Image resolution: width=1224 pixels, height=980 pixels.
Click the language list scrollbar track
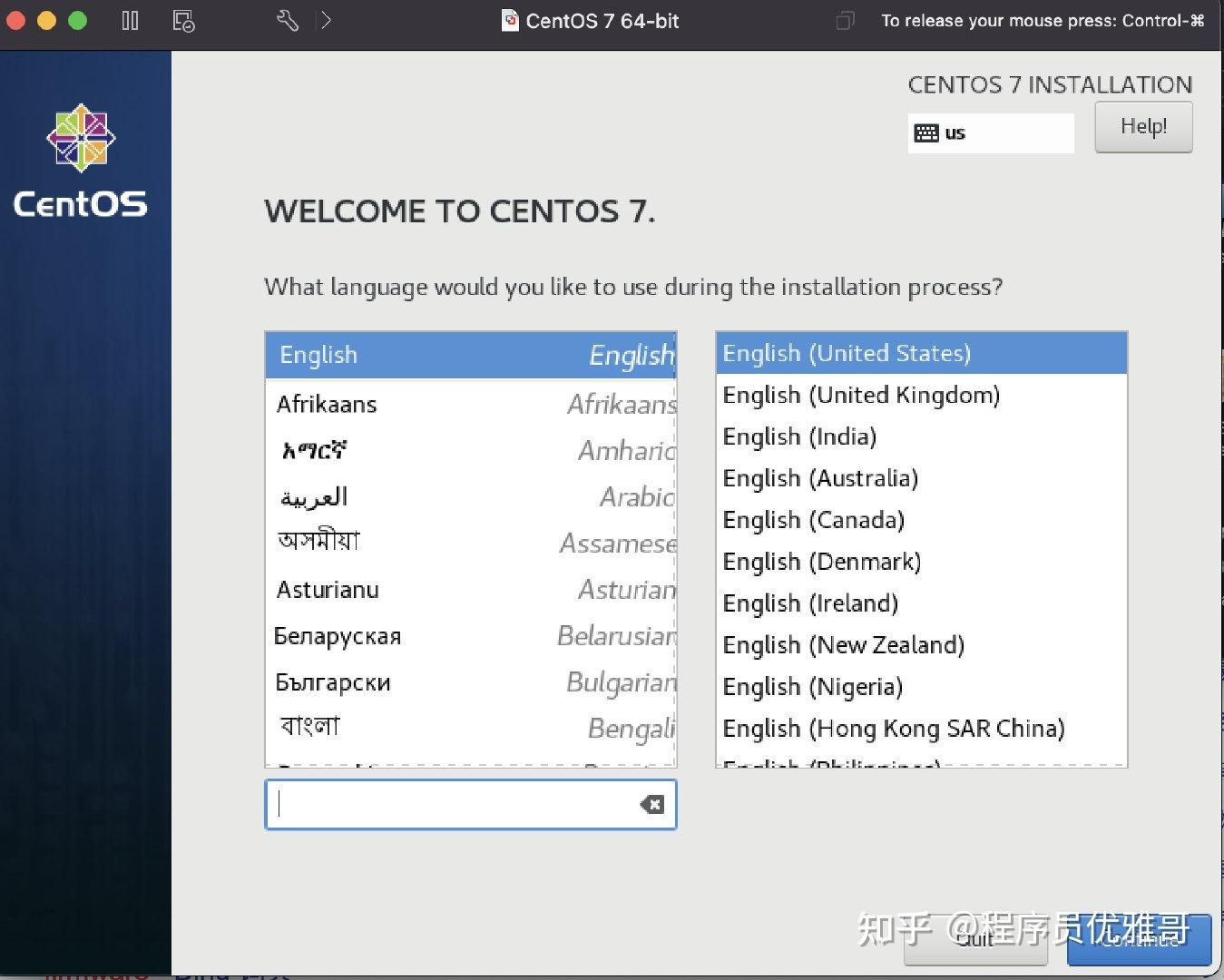[x=675, y=544]
